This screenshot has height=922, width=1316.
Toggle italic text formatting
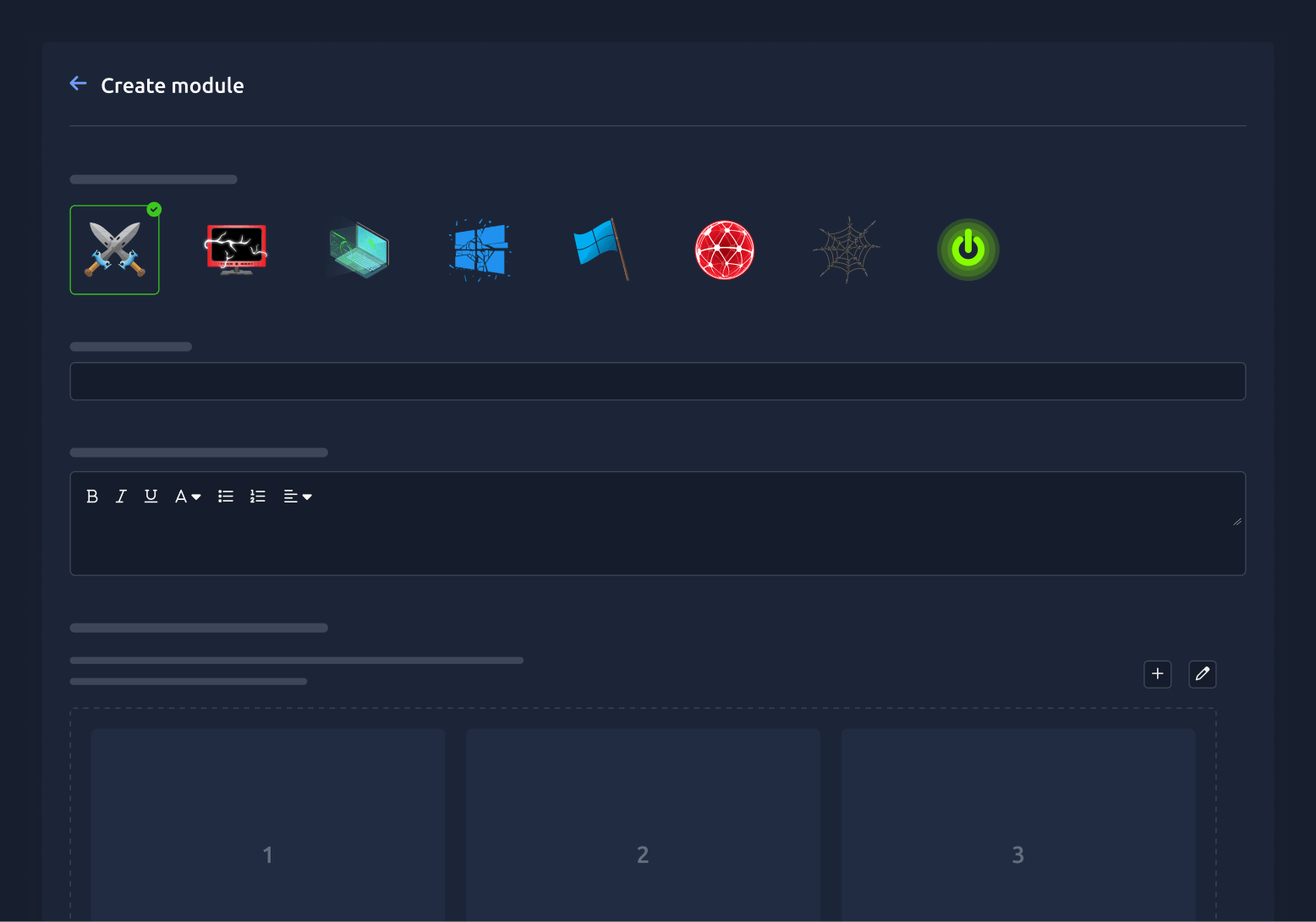121,497
